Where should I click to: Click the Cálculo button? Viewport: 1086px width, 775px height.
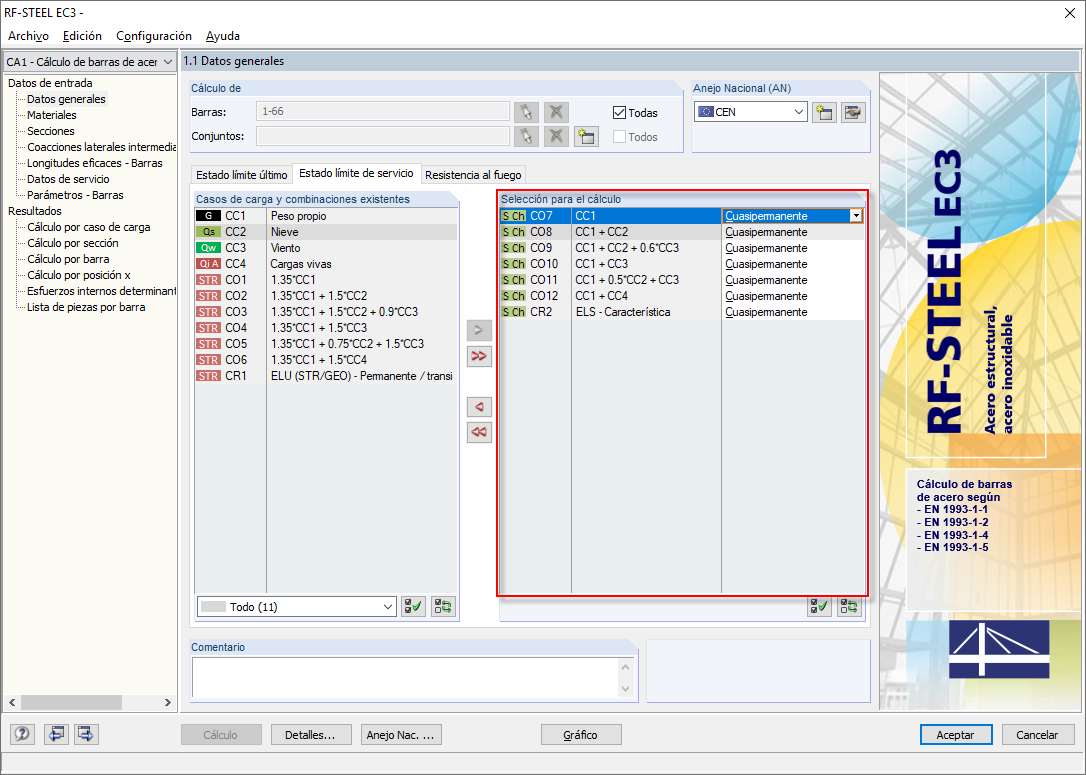[221, 735]
